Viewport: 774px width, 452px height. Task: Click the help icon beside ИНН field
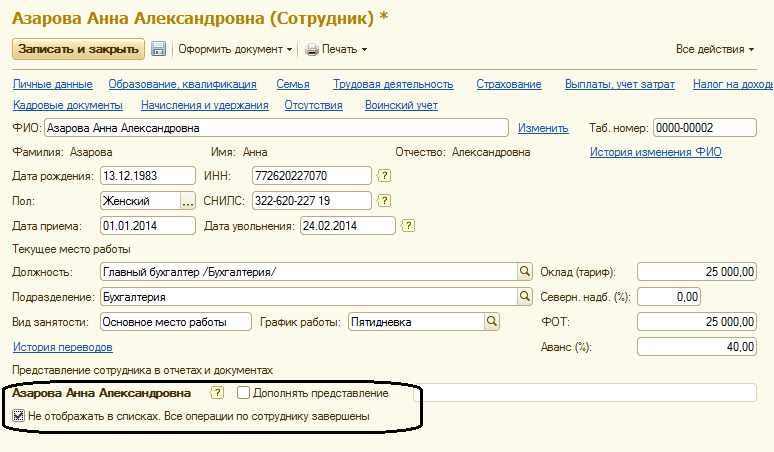point(384,176)
